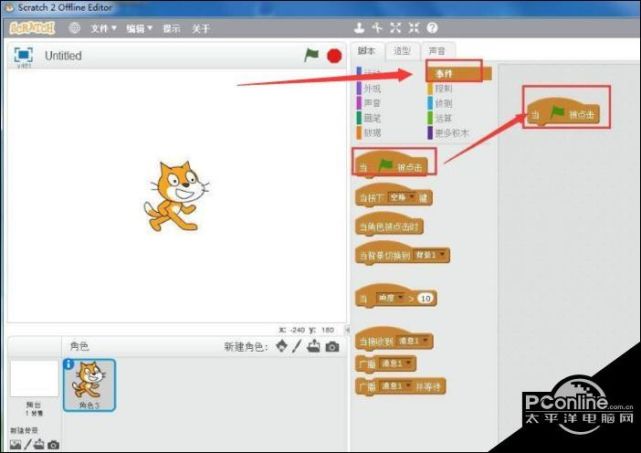This screenshot has width=641, height=453.
Task: Click the palette's green flag hat block
Action: coord(391,164)
